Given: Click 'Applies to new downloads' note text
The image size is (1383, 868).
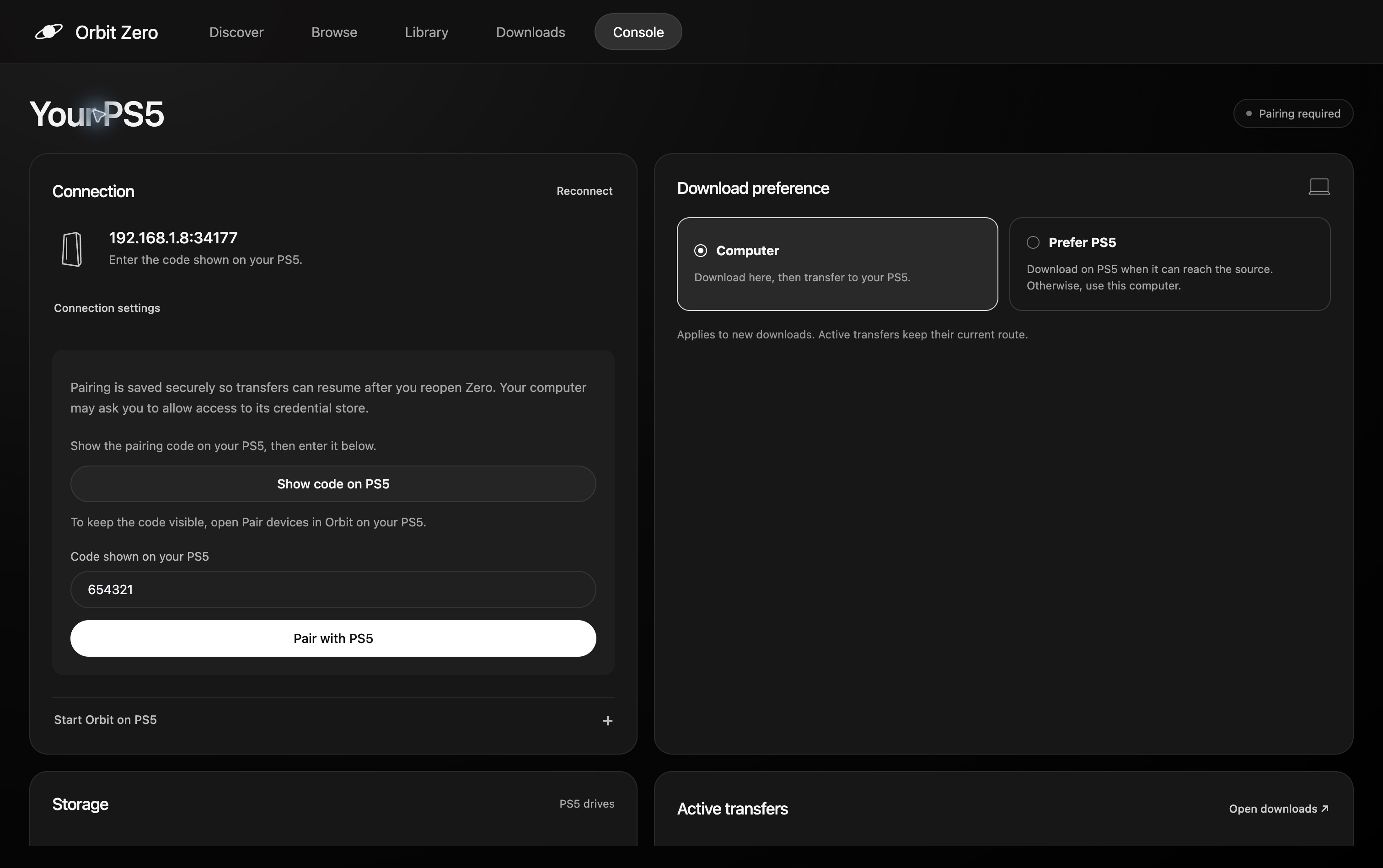Looking at the screenshot, I should [852, 335].
